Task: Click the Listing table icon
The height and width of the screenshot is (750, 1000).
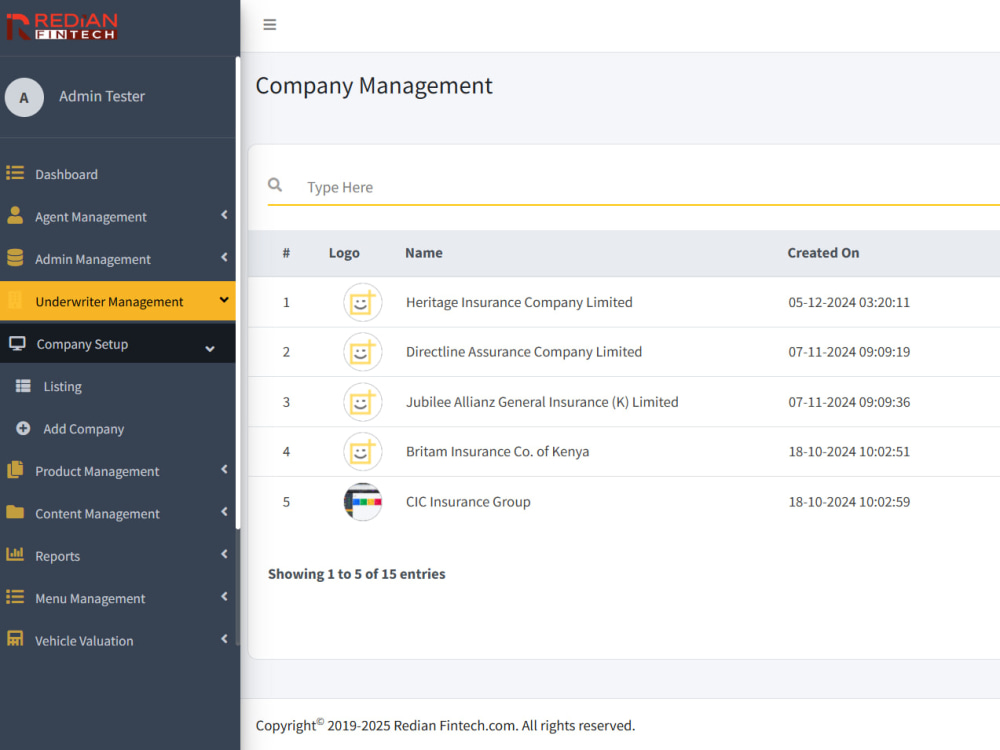Action: click(x=23, y=386)
